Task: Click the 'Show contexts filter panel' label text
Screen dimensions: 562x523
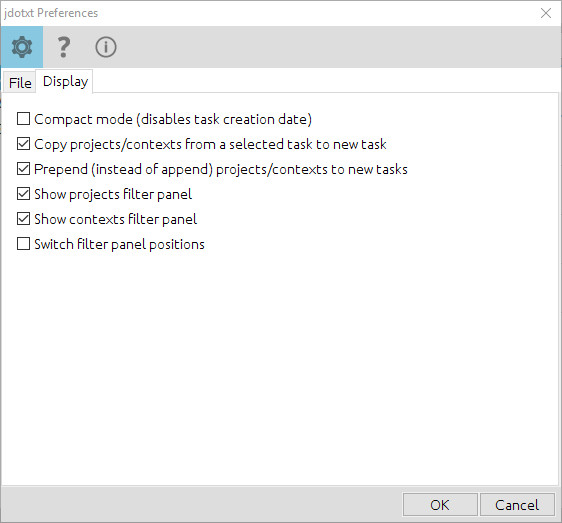Action: [x=115, y=219]
